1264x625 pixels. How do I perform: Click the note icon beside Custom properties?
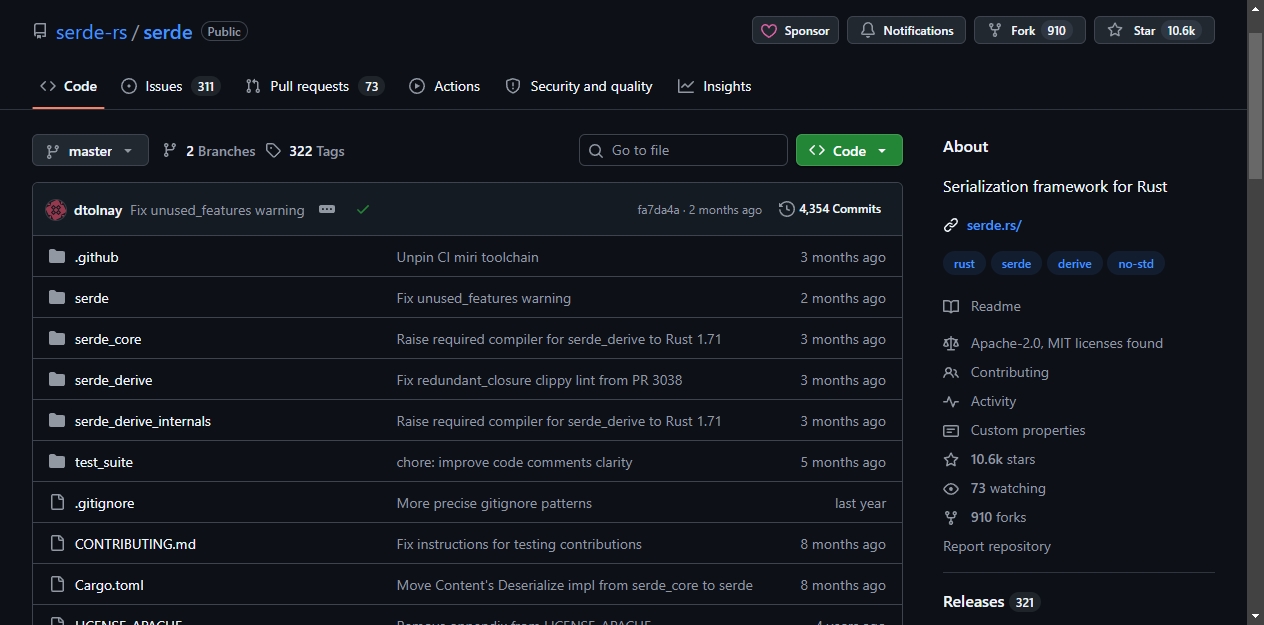click(951, 430)
